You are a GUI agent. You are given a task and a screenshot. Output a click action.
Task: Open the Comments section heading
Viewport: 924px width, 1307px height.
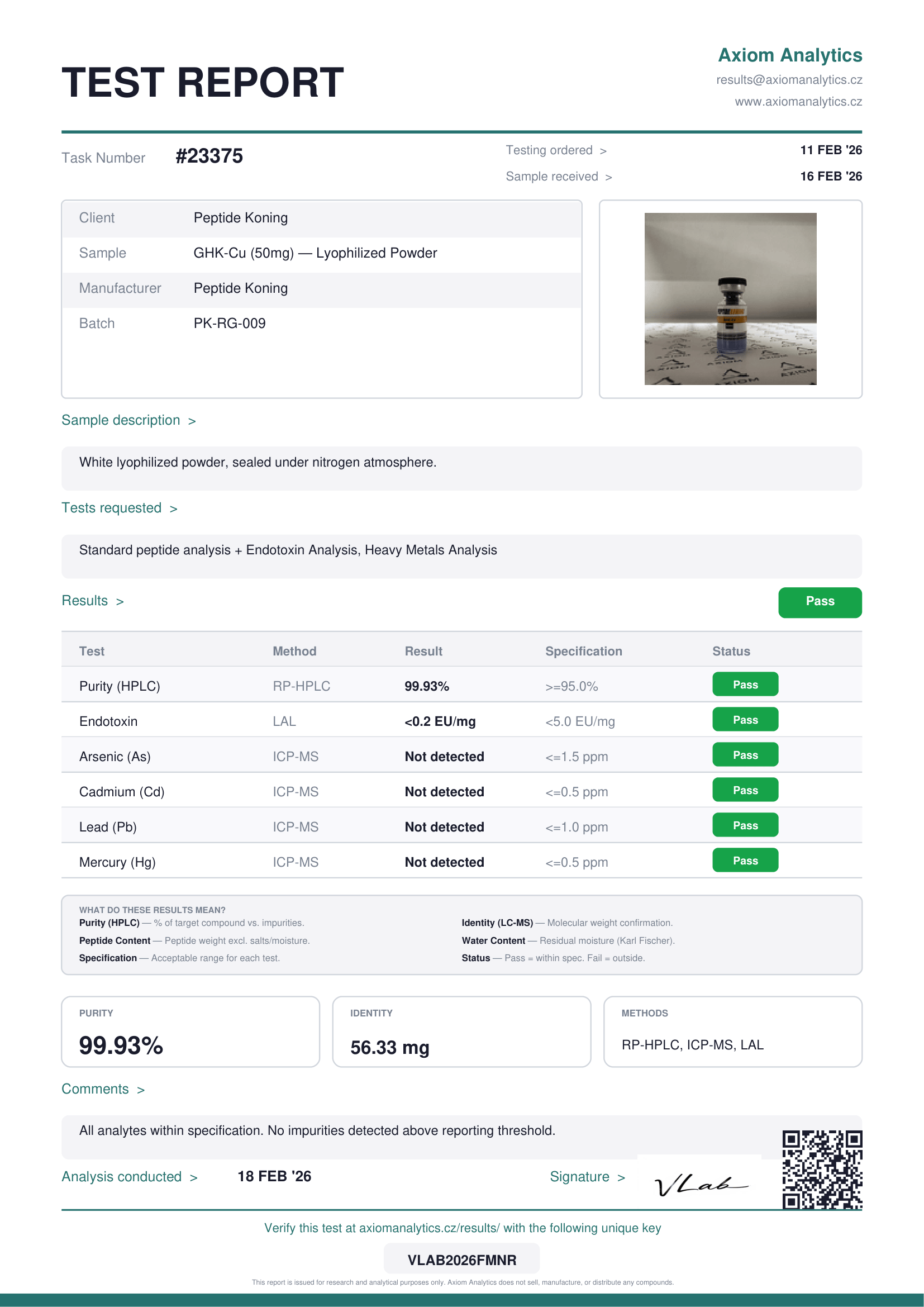(x=103, y=1090)
